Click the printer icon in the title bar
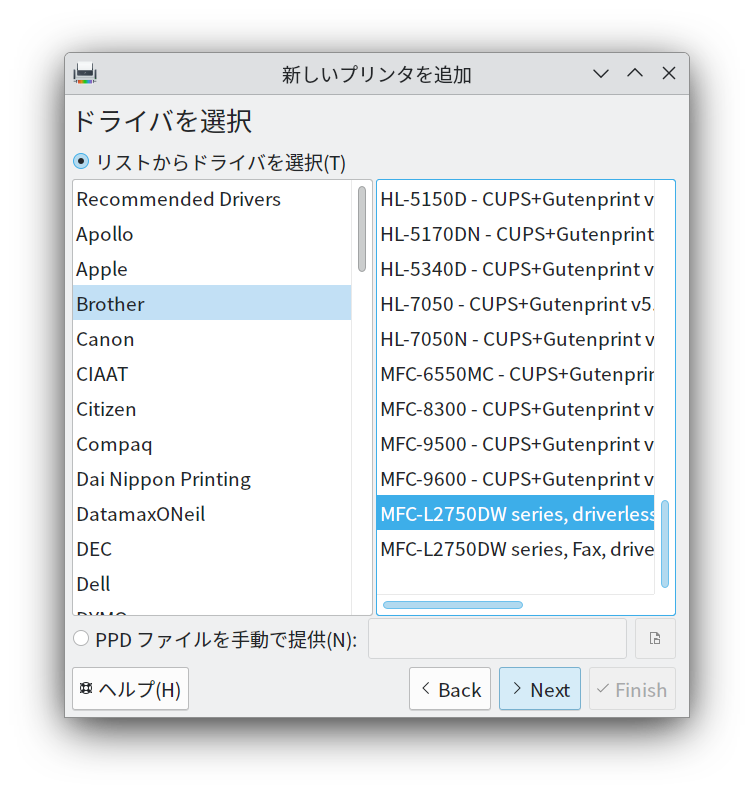This screenshot has width=754, height=794. click(85, 73)
